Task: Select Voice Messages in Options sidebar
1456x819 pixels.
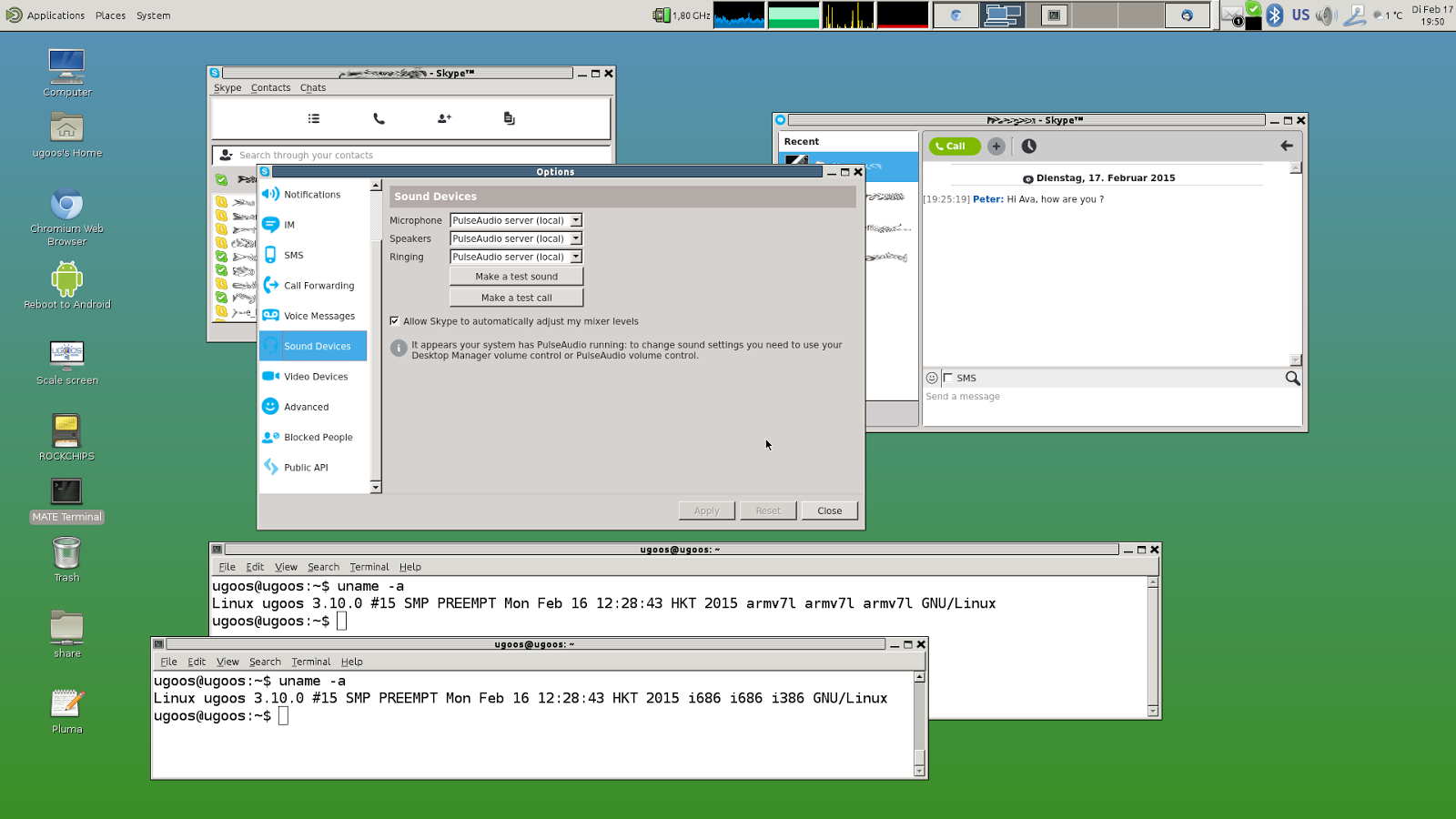Action: [x=313, y=316]
